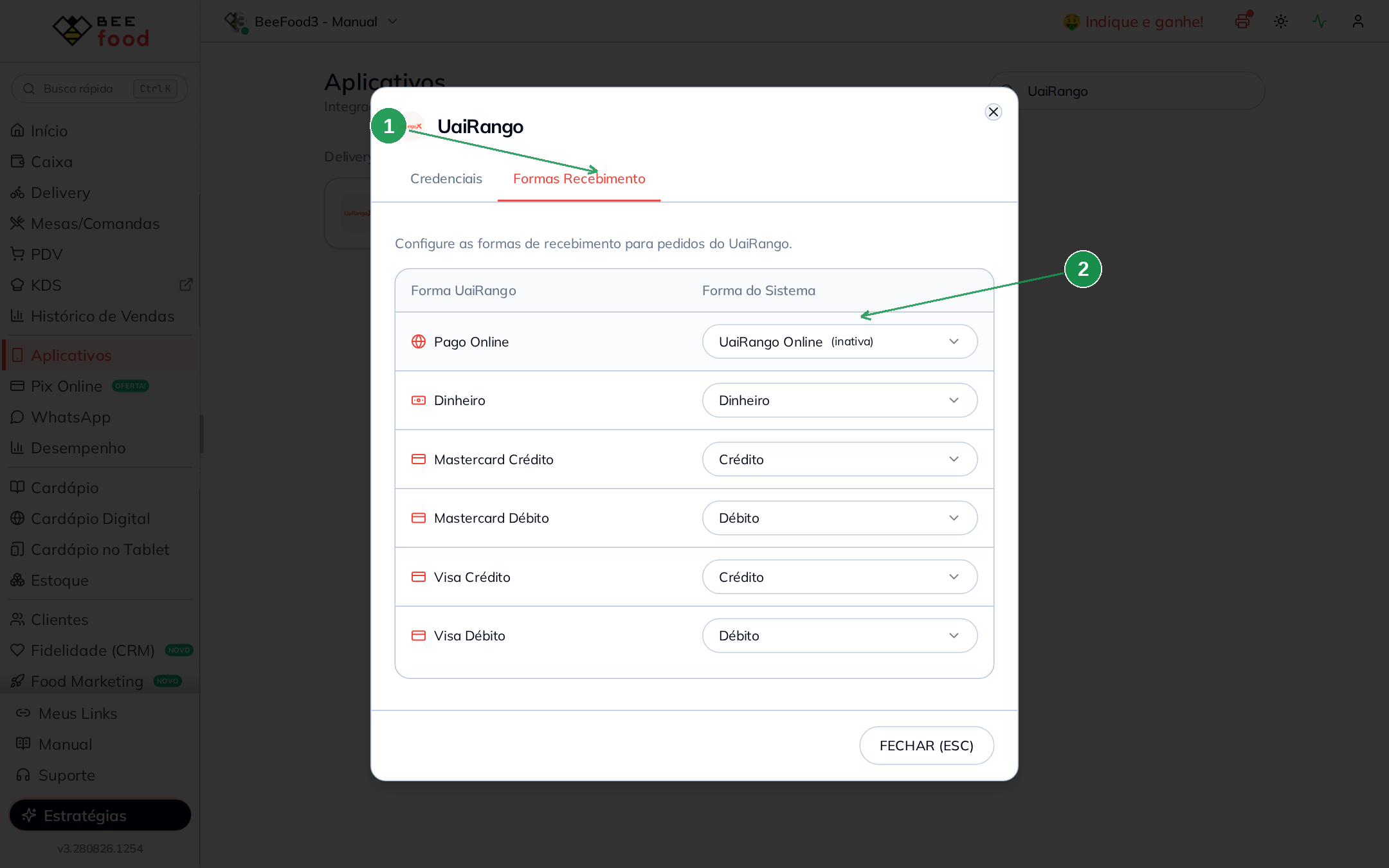Select the Formas Recebimento tab
Viewport: 1389px width, 868px height.
coord(579,179)
